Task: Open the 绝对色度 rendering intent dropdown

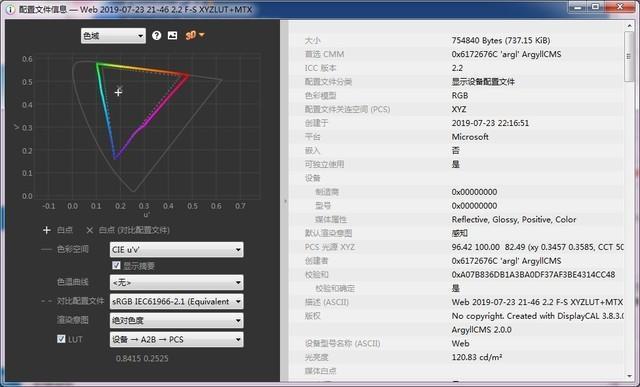Action: click(x=176, y=320)
